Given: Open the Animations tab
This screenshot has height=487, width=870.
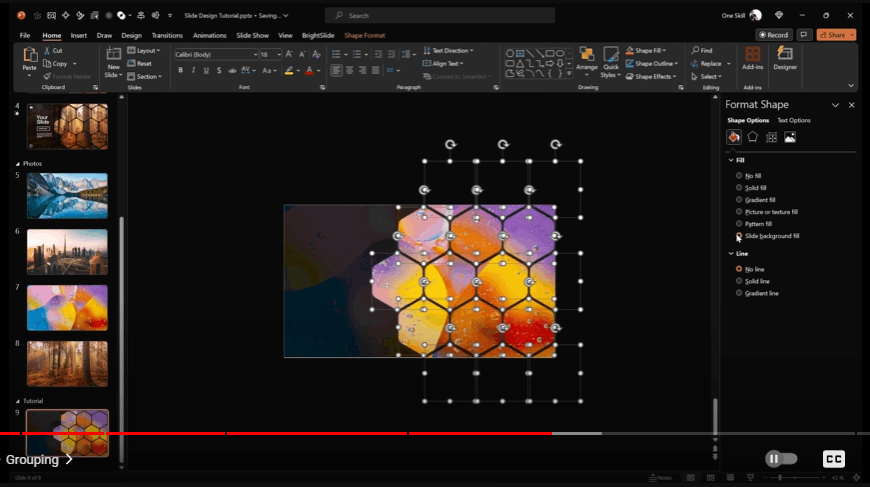Looking at the screenshot, I should point(209,35).
